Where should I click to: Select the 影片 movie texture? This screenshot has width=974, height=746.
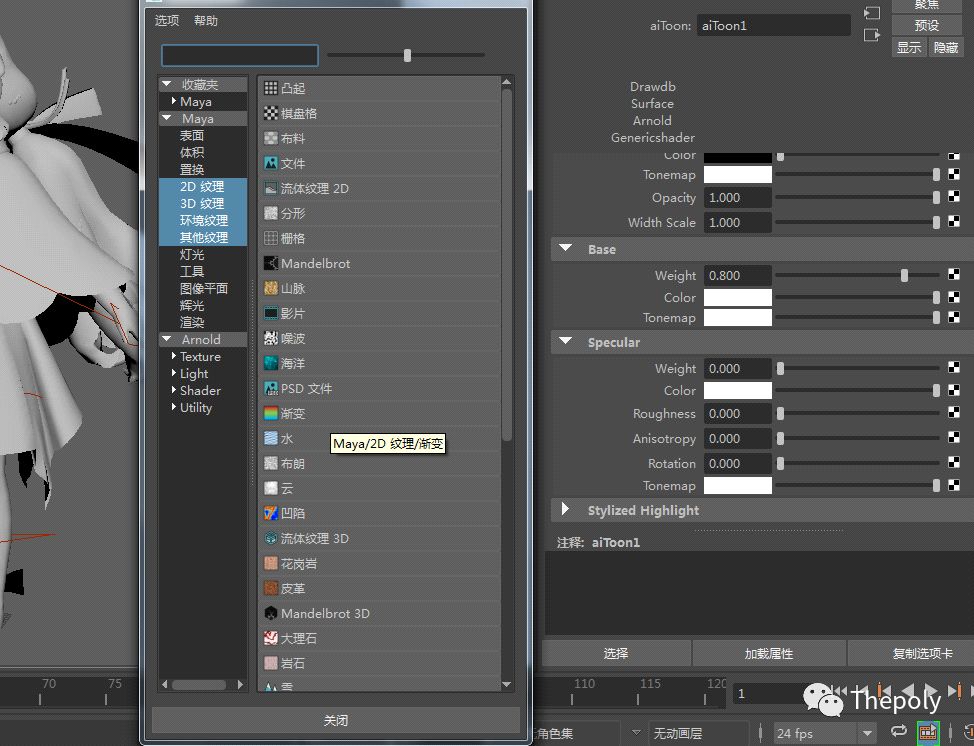click(x=380, y=313)
